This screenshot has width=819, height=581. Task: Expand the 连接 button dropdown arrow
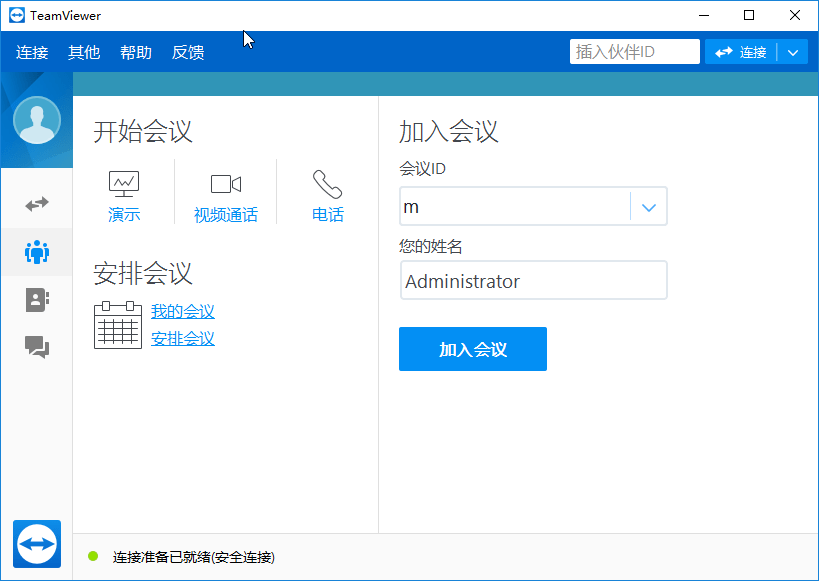793,52
